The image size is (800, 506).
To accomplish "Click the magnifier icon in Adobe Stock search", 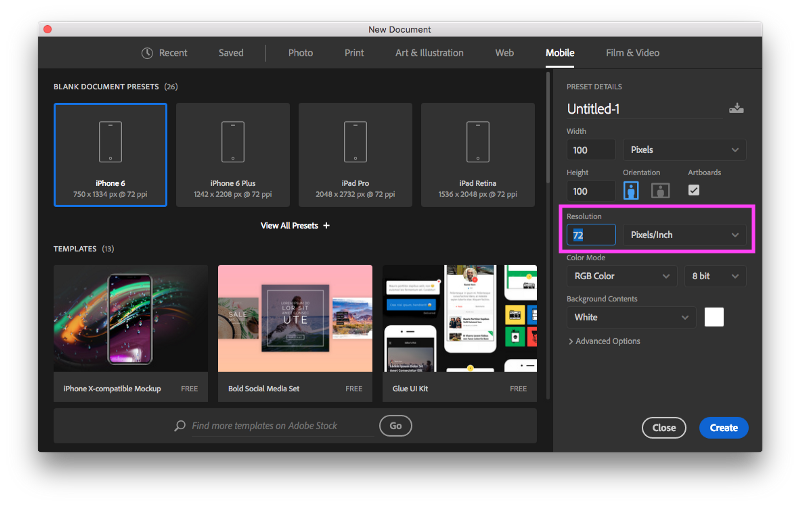I will point(180,425).
